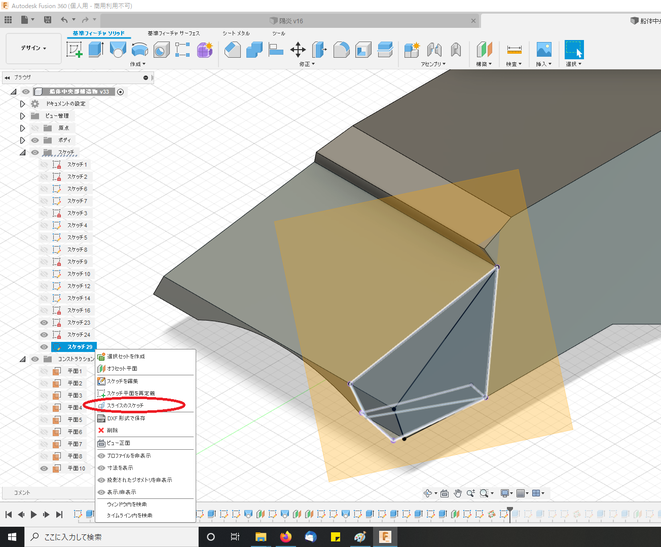Select the Sweep tool icon
This screenshot has height=547, width=661.
(140, 50)
